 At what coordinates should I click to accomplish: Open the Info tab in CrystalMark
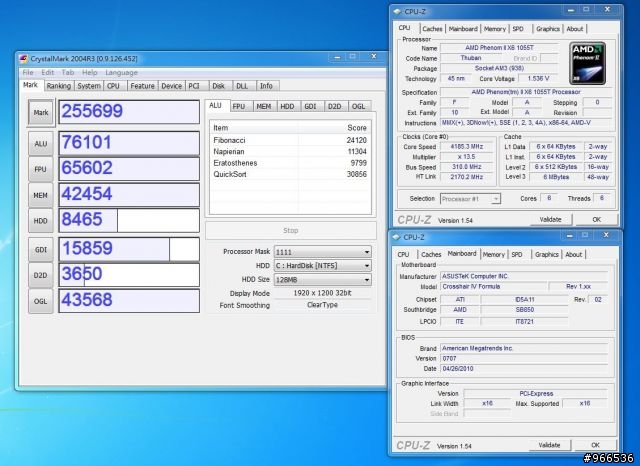(266, 86)
